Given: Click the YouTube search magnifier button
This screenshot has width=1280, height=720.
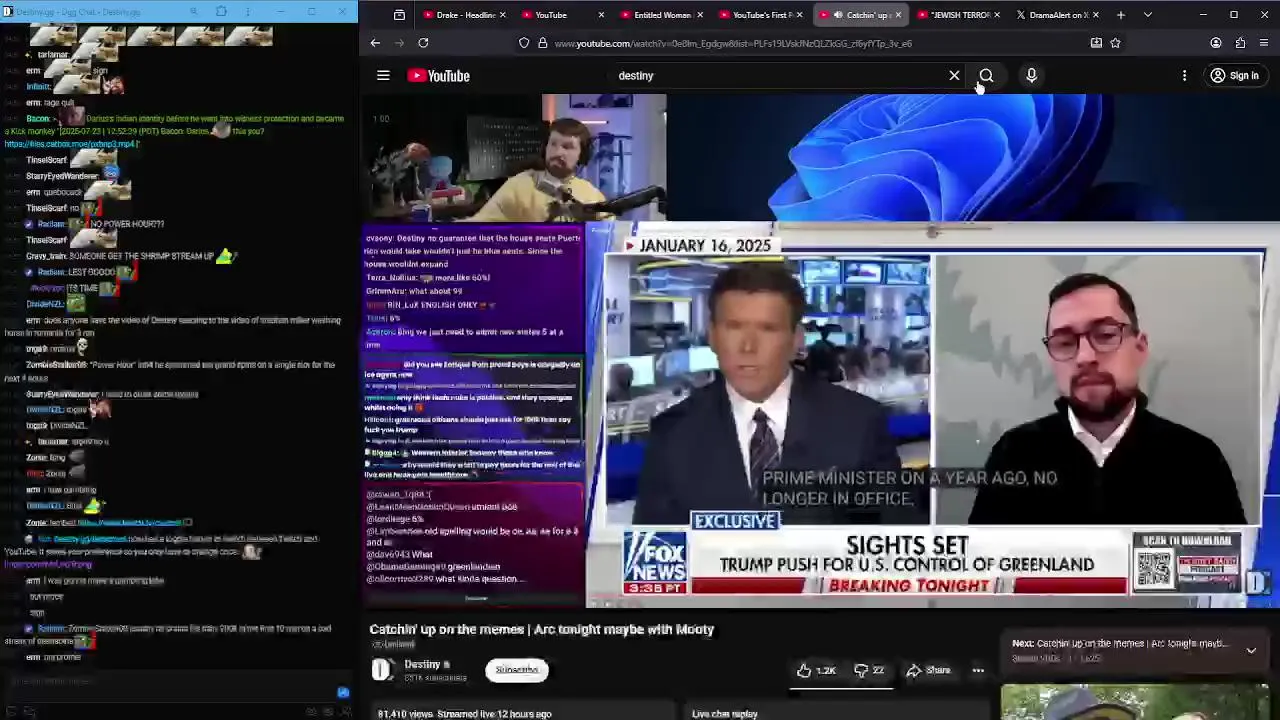Looking at the screenshot, I should [986, 75].
